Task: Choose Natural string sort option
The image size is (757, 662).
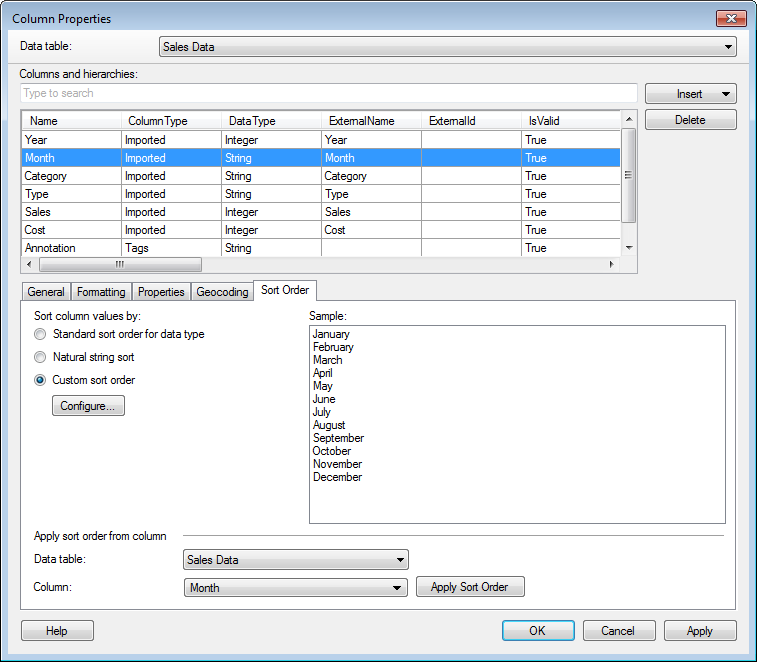Action: click(40, 357)
